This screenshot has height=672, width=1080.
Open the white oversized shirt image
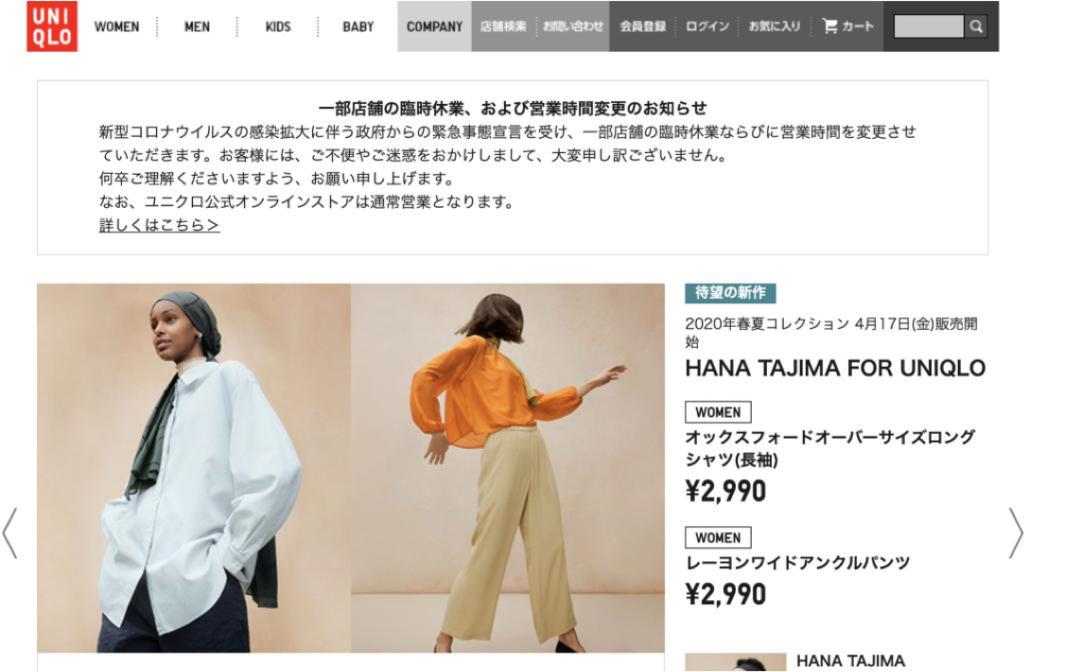tap(194, 468)
